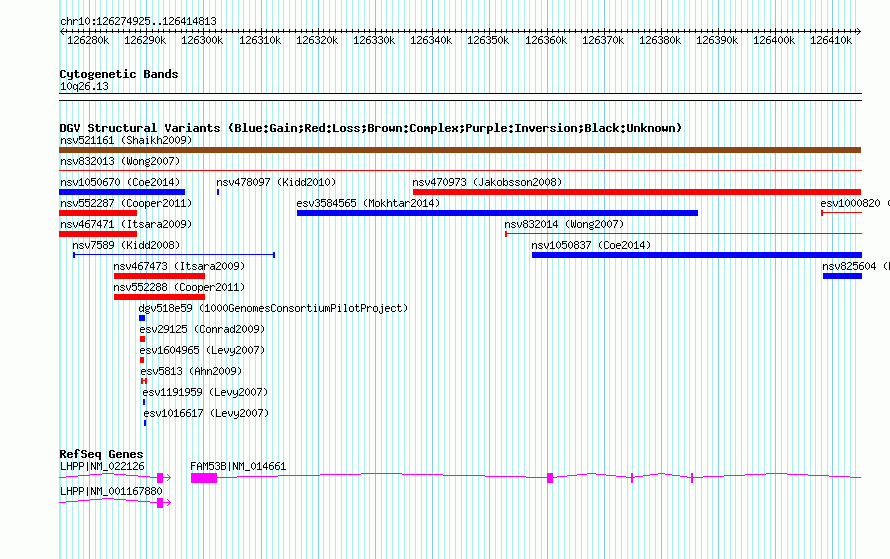Click the 10q26.13 cytogenetic band label

pos(84,86)
